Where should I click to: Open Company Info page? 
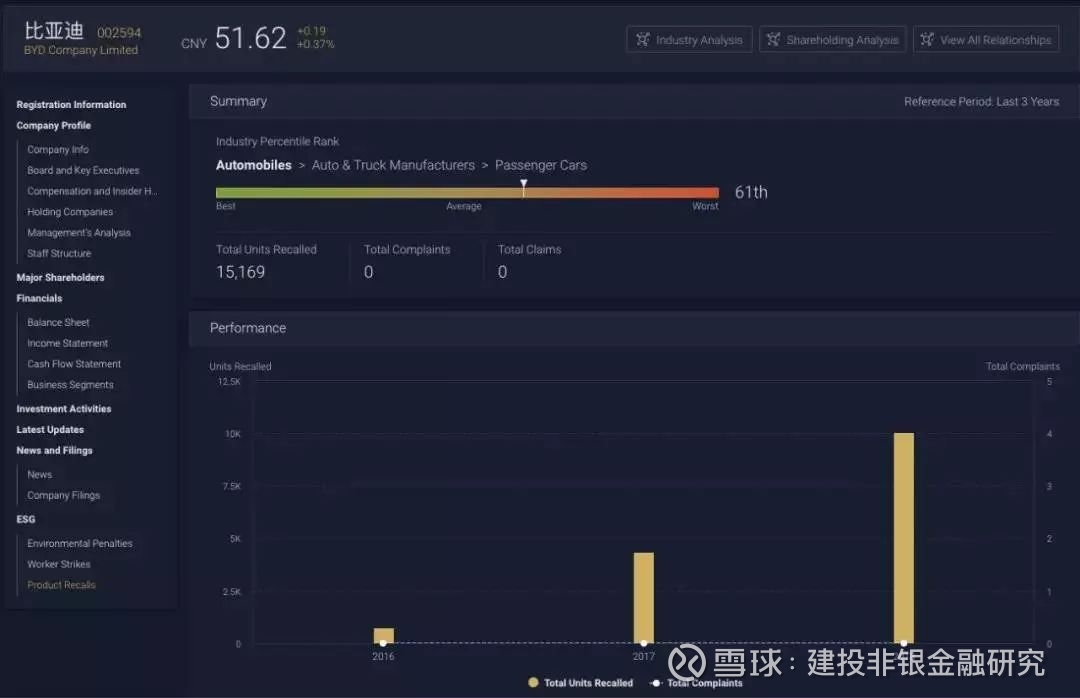coord(58,150)
